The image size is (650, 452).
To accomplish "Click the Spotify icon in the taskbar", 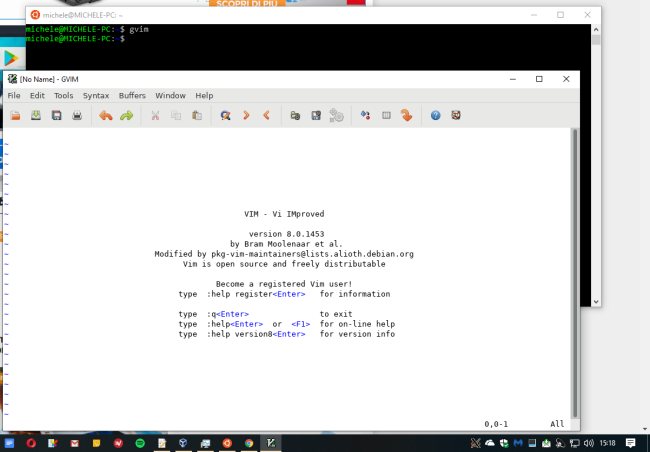I will [x=140, y=443].
